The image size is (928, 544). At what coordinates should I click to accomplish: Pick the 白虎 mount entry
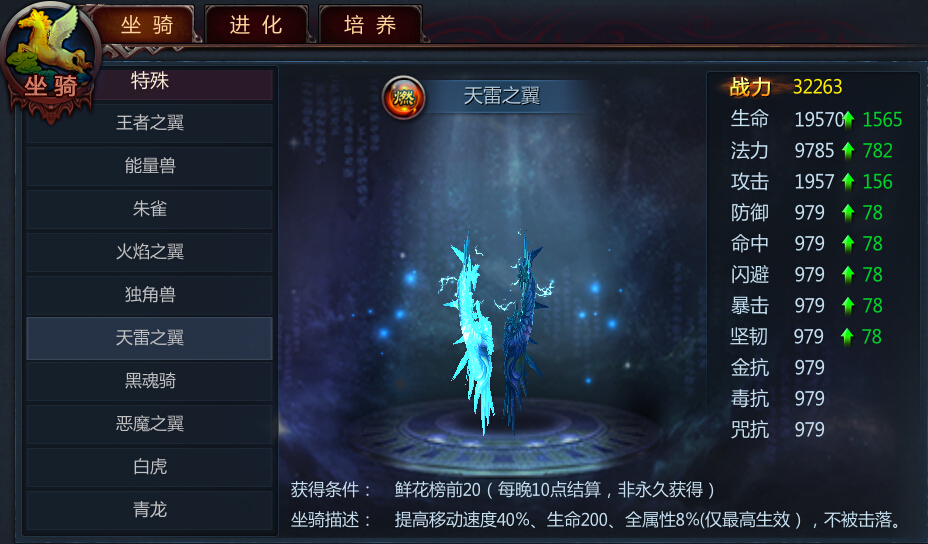click(x=149, y=467)
